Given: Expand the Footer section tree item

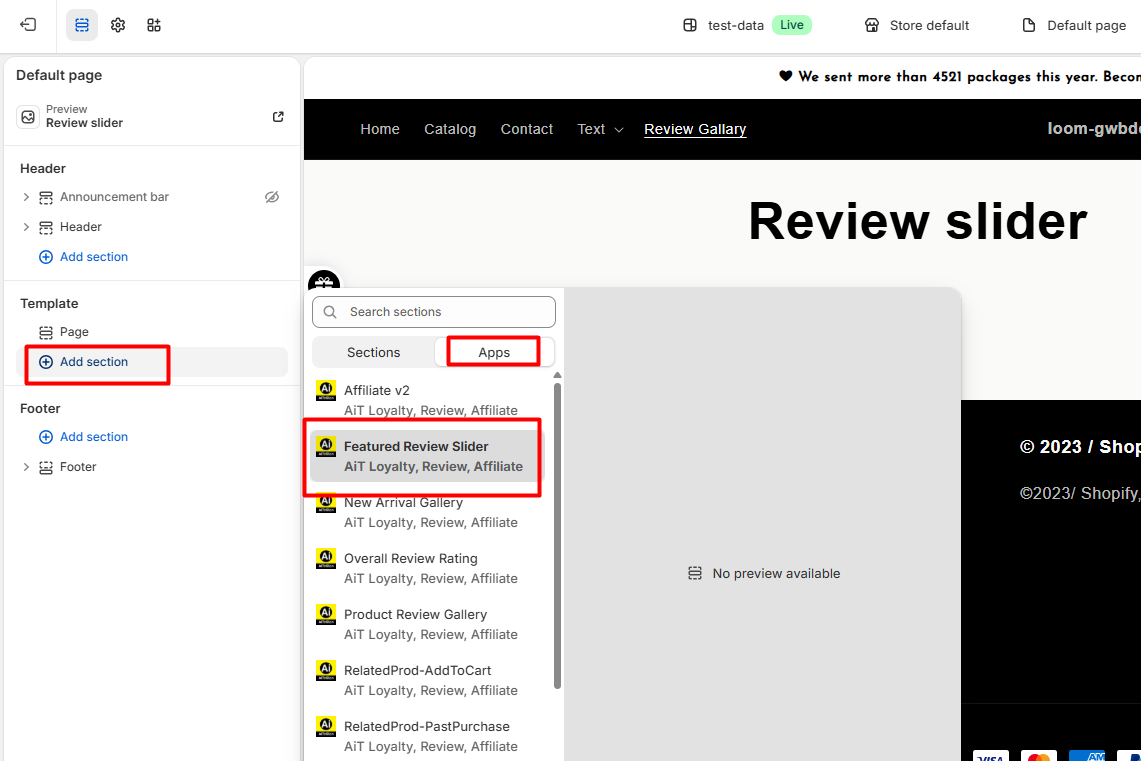Looking at the screenshot, I should click(26, 467).
